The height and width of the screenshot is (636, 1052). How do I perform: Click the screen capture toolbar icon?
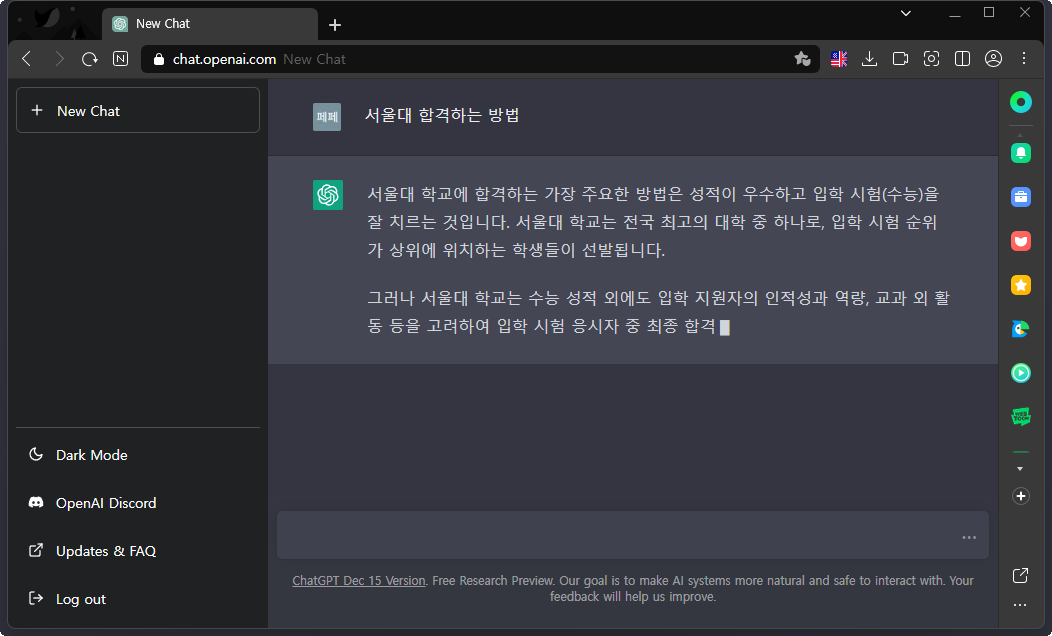pyautogui.click(x=931, y=59)
